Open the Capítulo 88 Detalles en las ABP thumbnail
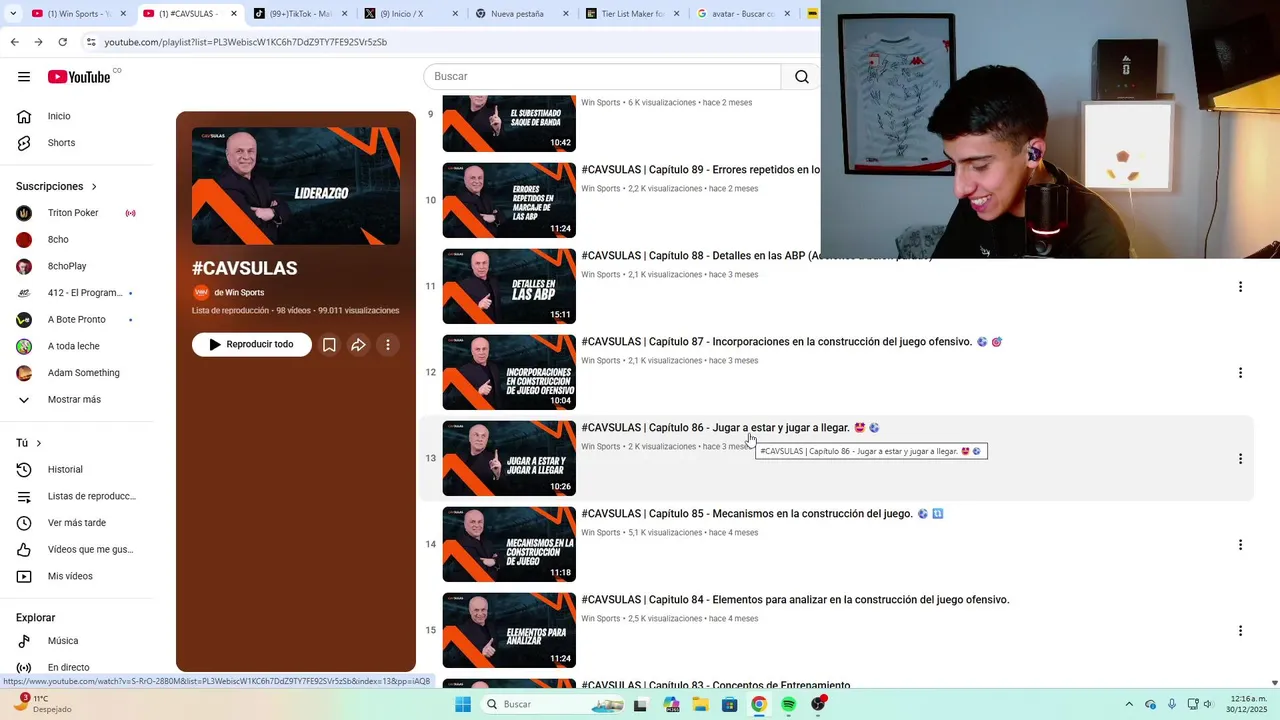 click(x=509, y=286)
